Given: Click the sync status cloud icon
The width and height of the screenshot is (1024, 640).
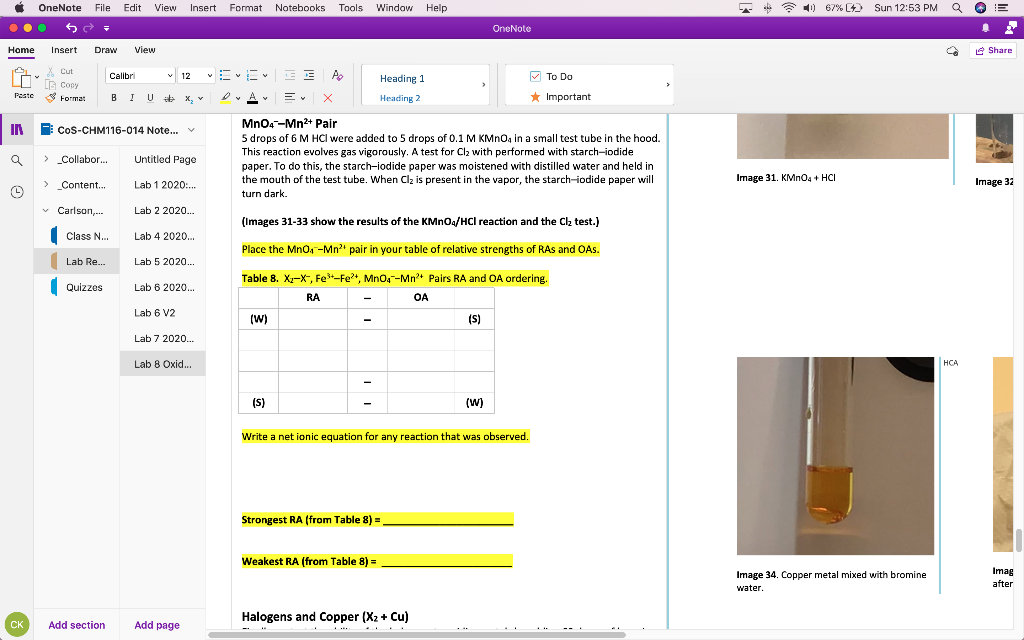Looking at the screenshot, I should coord(952,51).
